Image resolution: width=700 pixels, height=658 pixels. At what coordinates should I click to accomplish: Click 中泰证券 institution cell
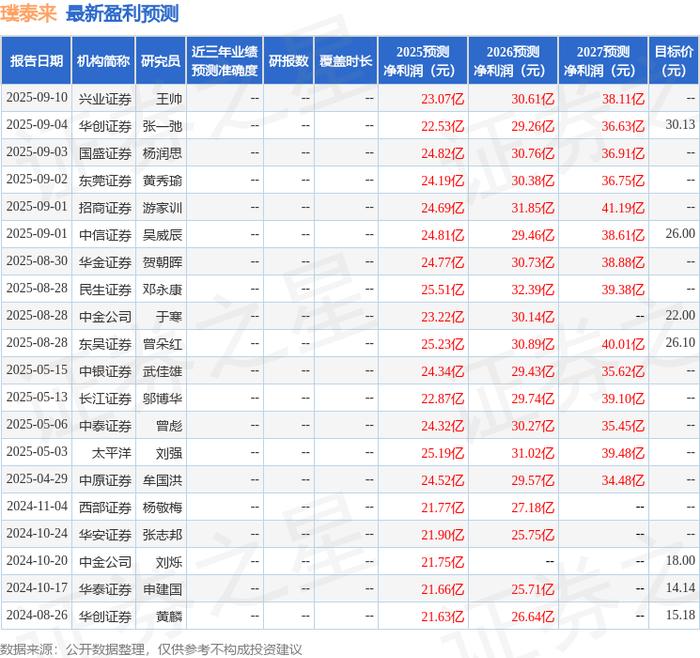[x=105, y=425]
